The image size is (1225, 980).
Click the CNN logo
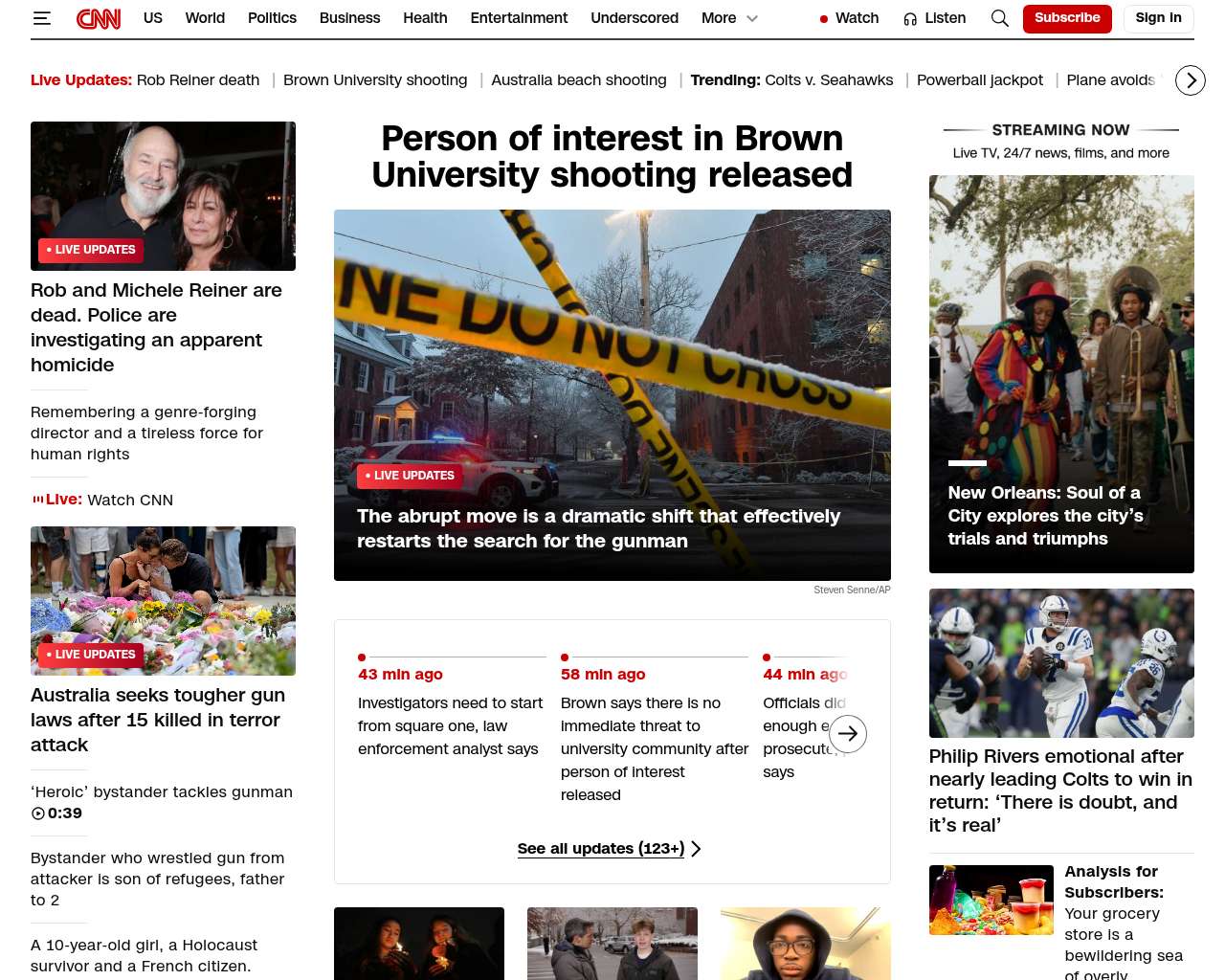coord(99,18)
